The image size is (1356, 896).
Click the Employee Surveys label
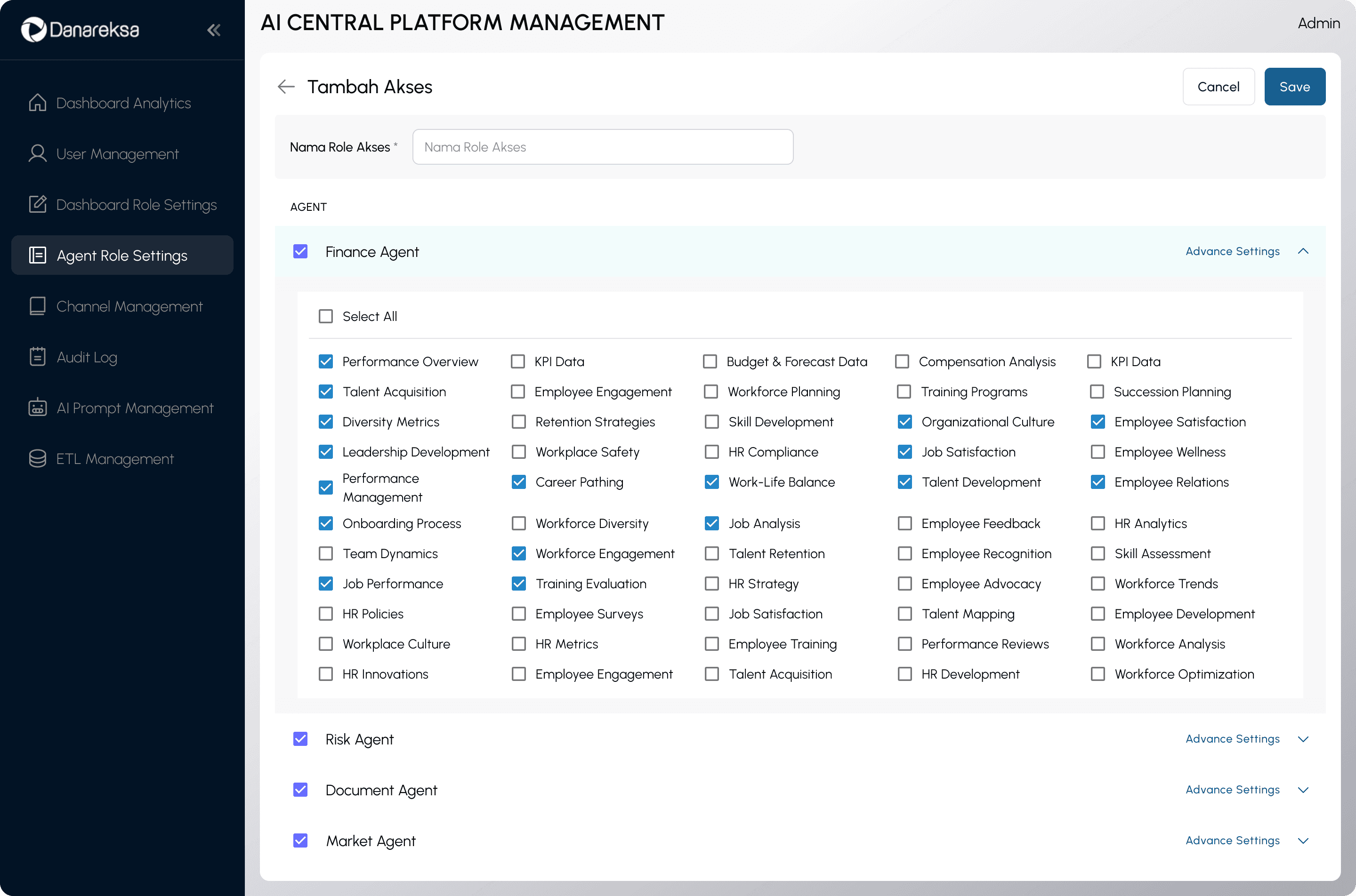[x=589, y=614]
